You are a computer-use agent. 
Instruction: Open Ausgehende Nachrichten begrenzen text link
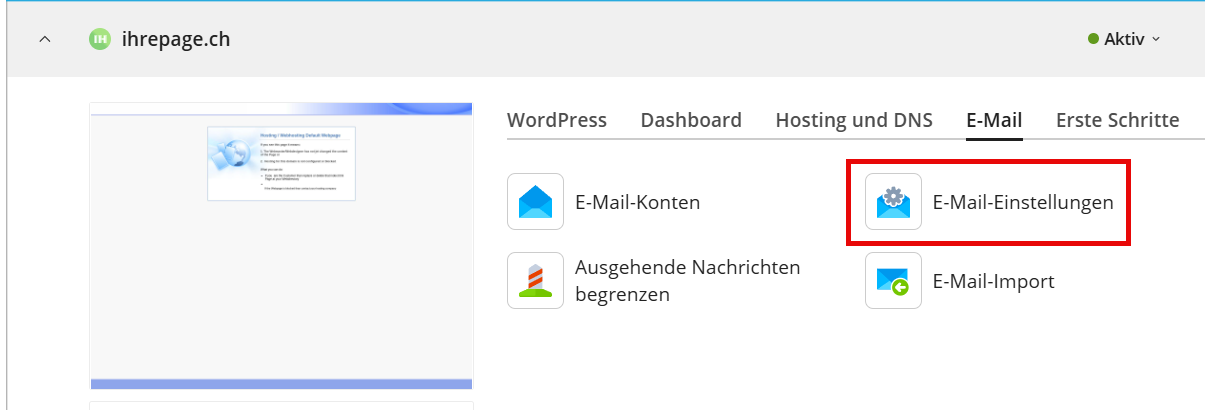coord(687,281)
